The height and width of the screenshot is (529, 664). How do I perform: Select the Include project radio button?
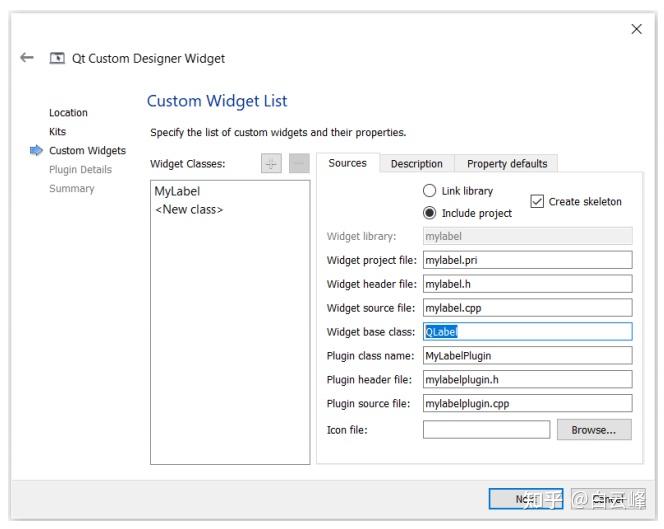click(430, 213)
